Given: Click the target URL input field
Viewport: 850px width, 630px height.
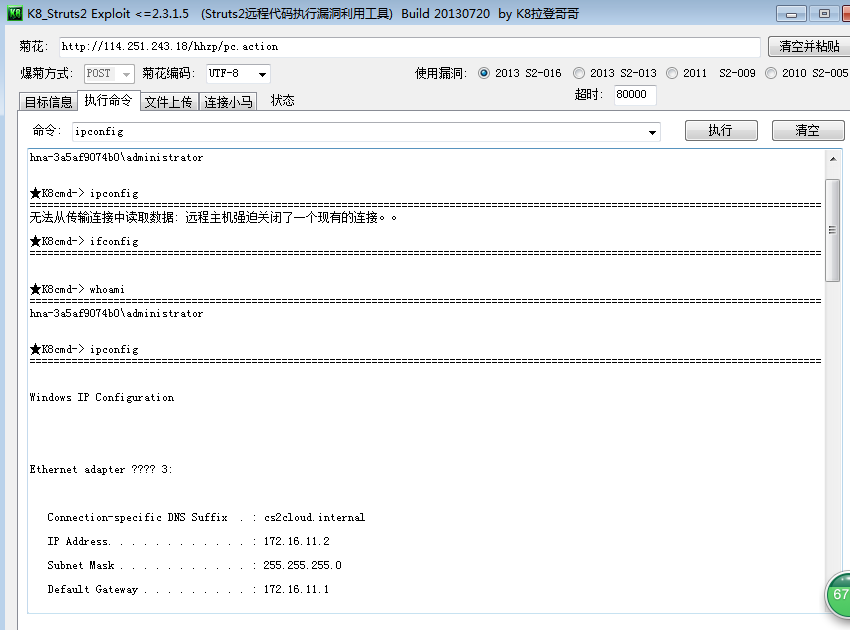Looking at the screenshot, I should [410, 47].
